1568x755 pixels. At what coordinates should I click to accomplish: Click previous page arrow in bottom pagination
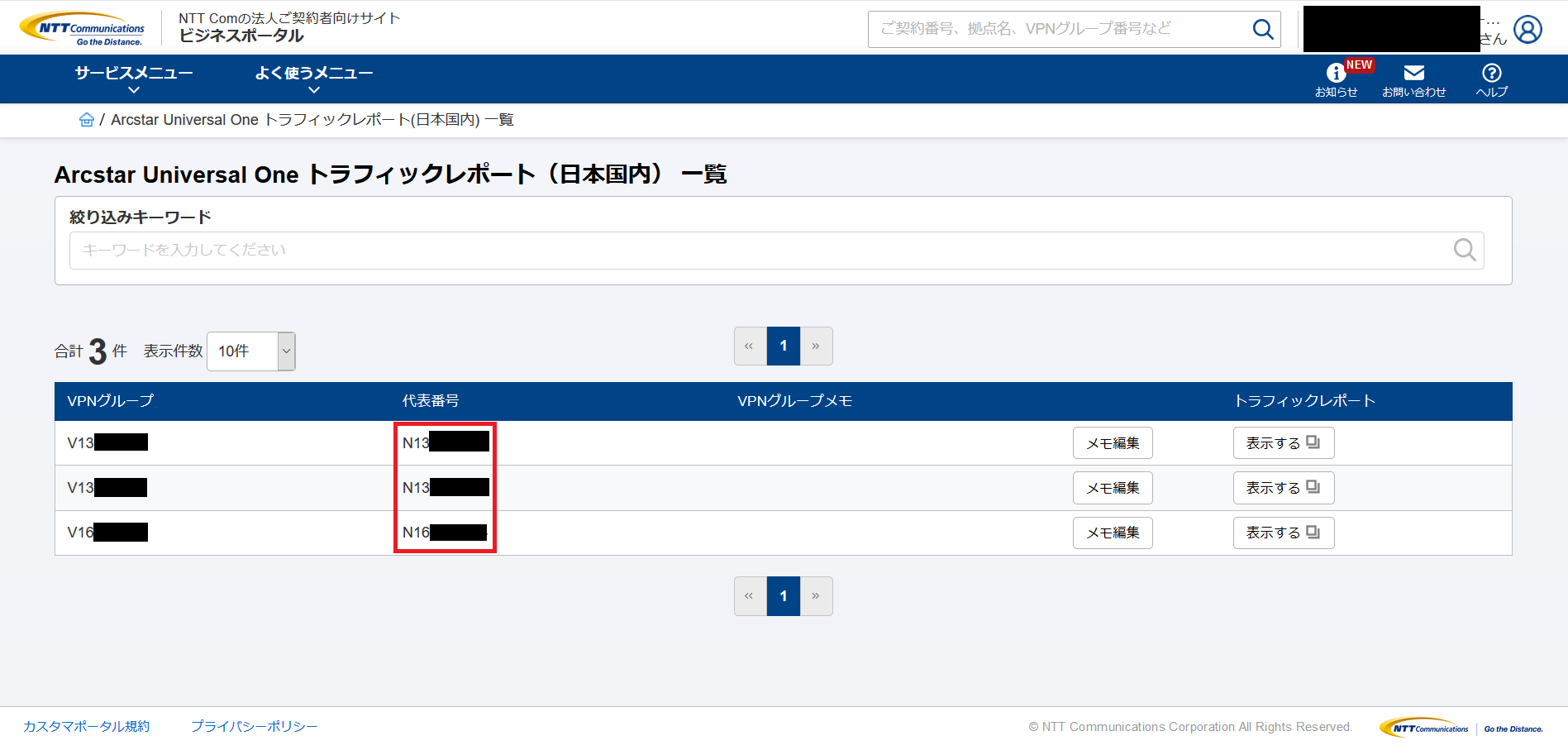pos(750,596)
